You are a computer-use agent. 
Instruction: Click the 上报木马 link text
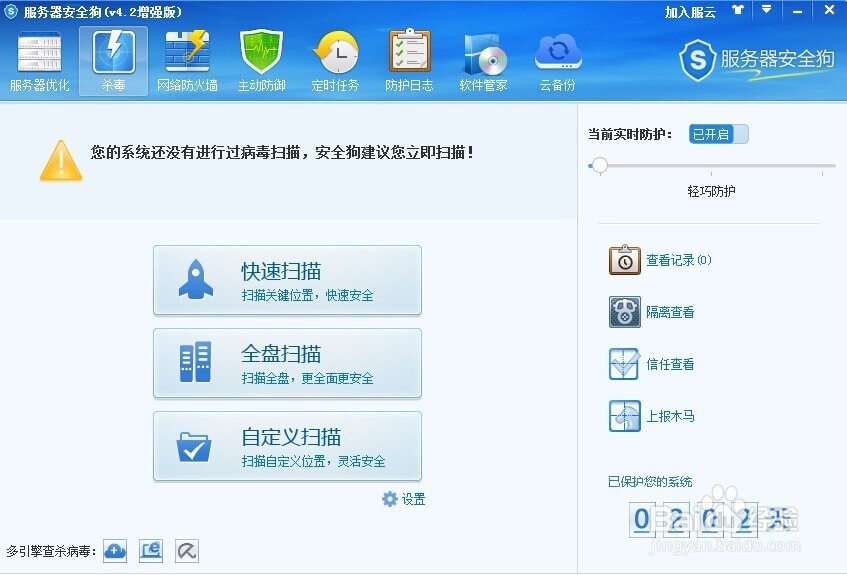click(670, 416)
